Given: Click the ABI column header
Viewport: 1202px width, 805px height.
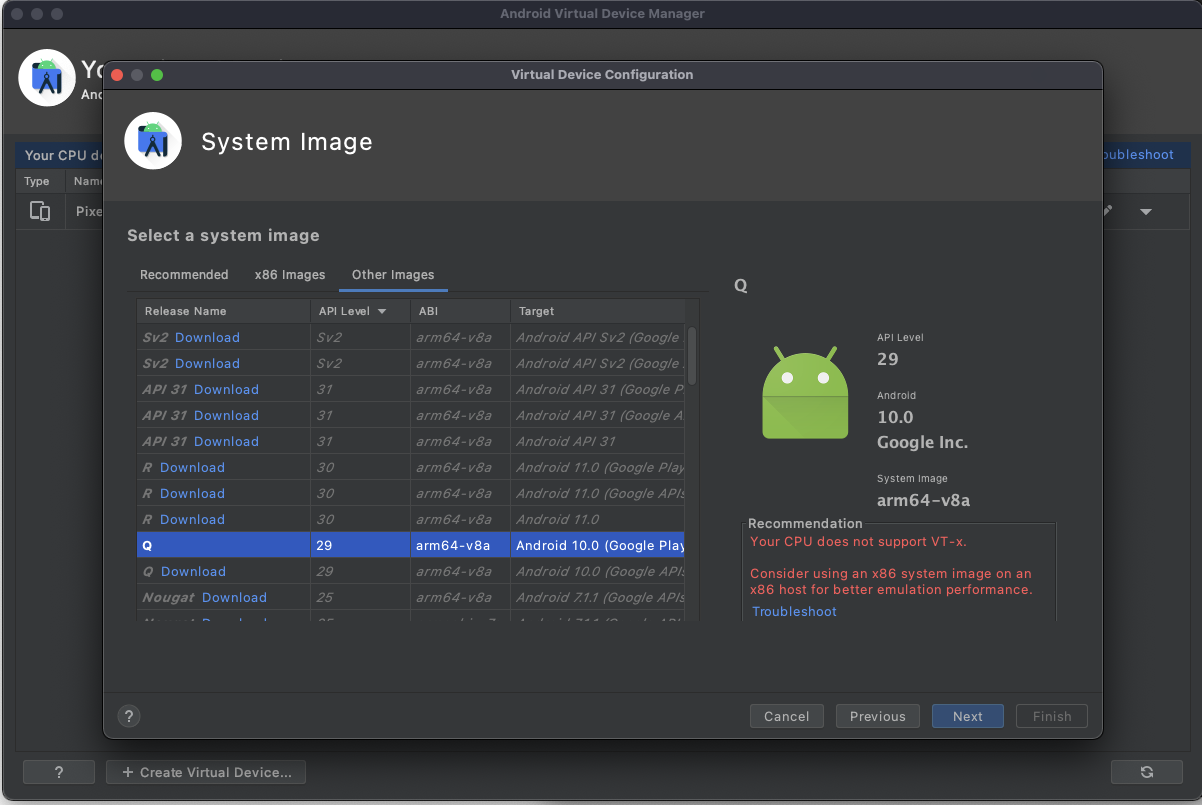Looking at the screenshot, I should 460,311.
